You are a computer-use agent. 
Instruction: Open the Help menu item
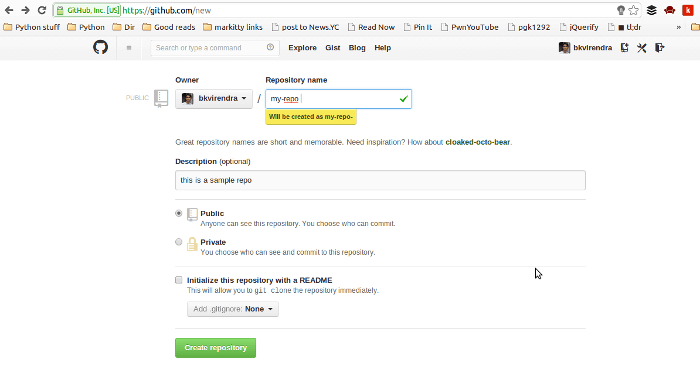383,48
